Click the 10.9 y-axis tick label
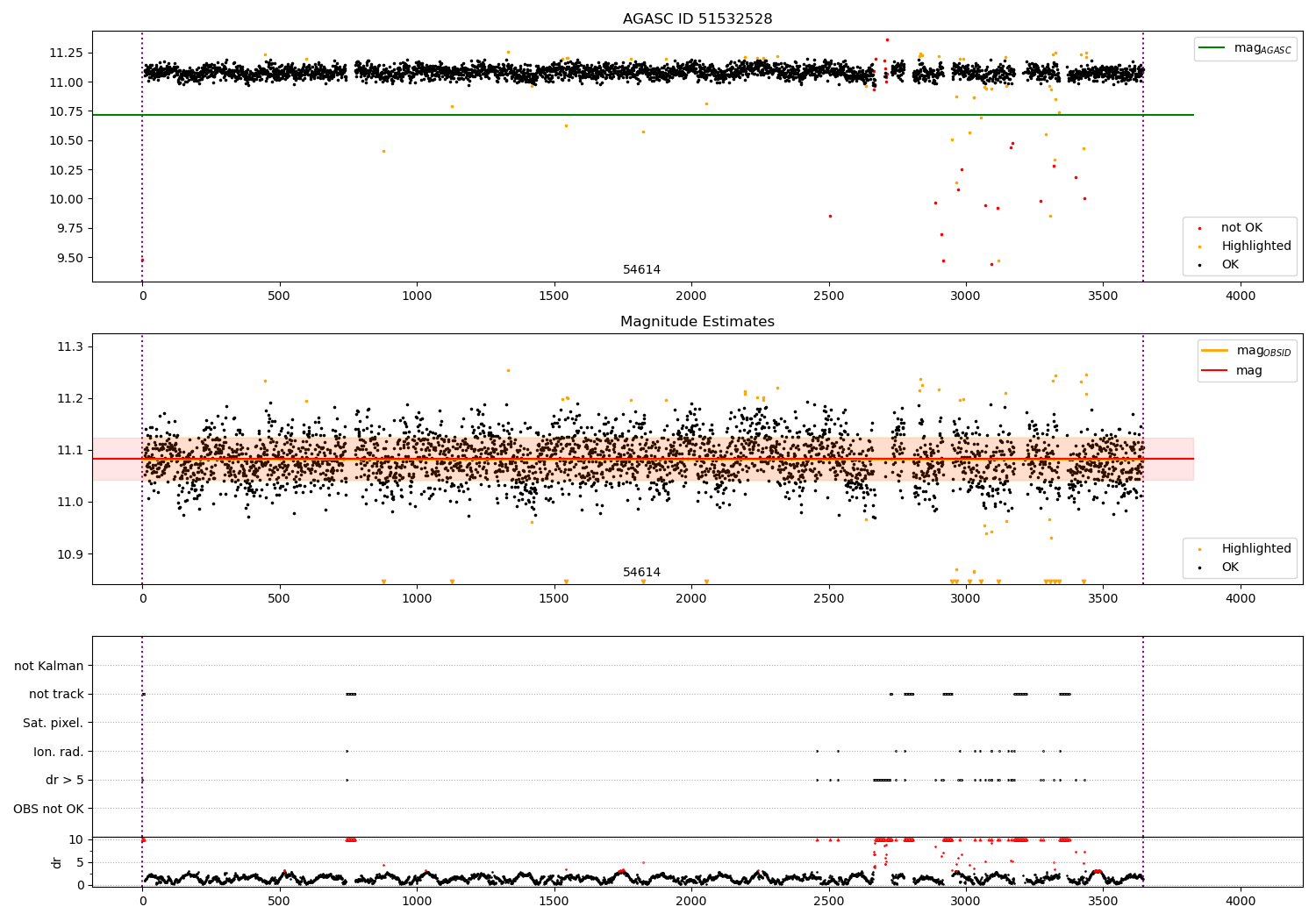1316x921 pixels. pyautogui.click(x=70, y=554)
